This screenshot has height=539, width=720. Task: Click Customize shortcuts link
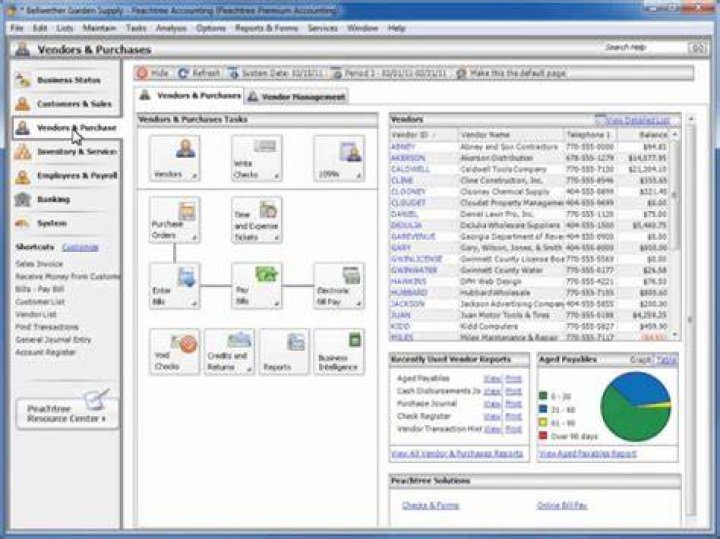pyautogui.click(x=80, y=247)
